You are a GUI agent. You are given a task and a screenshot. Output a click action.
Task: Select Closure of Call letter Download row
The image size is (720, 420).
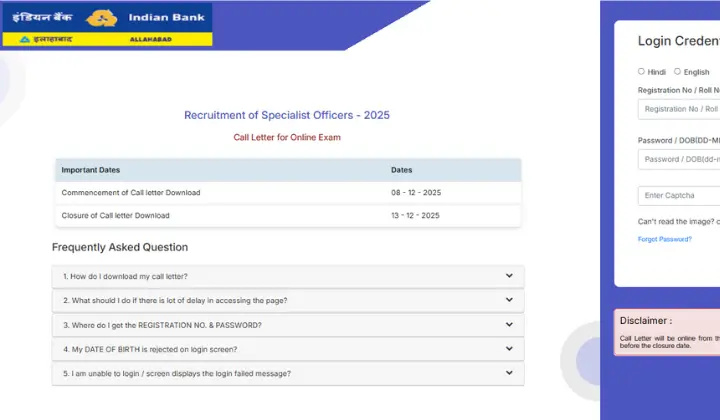(288, 215)
